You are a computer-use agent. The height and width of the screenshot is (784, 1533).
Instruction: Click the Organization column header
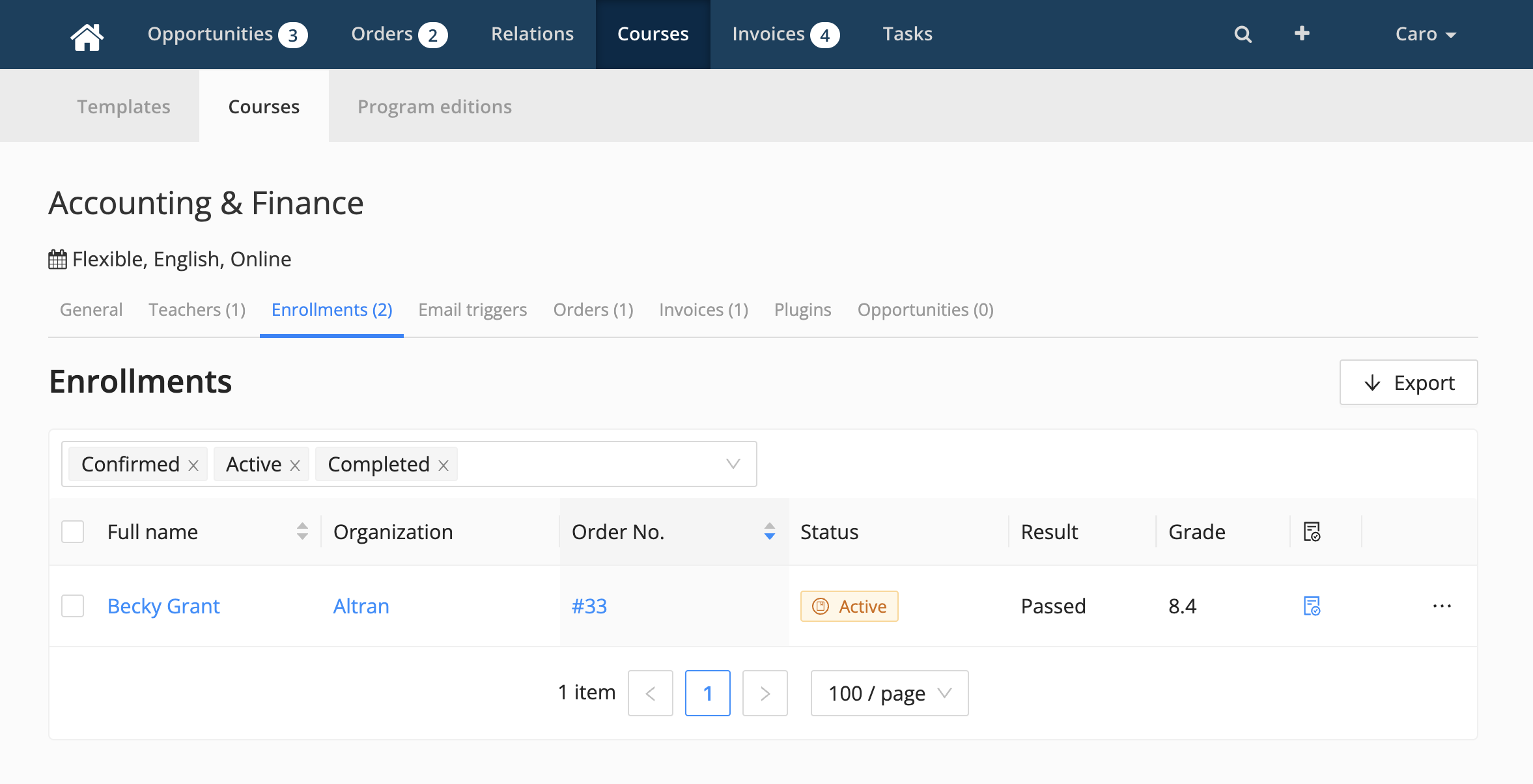[x=393, y=532]
